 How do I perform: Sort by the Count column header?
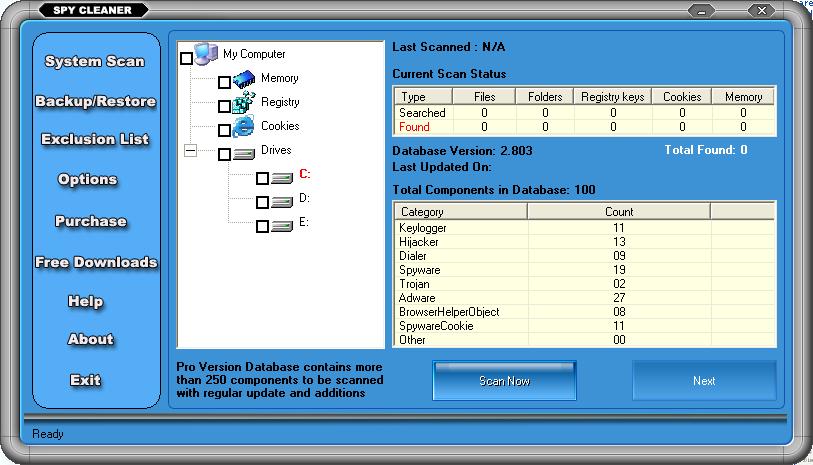(619, 212)
